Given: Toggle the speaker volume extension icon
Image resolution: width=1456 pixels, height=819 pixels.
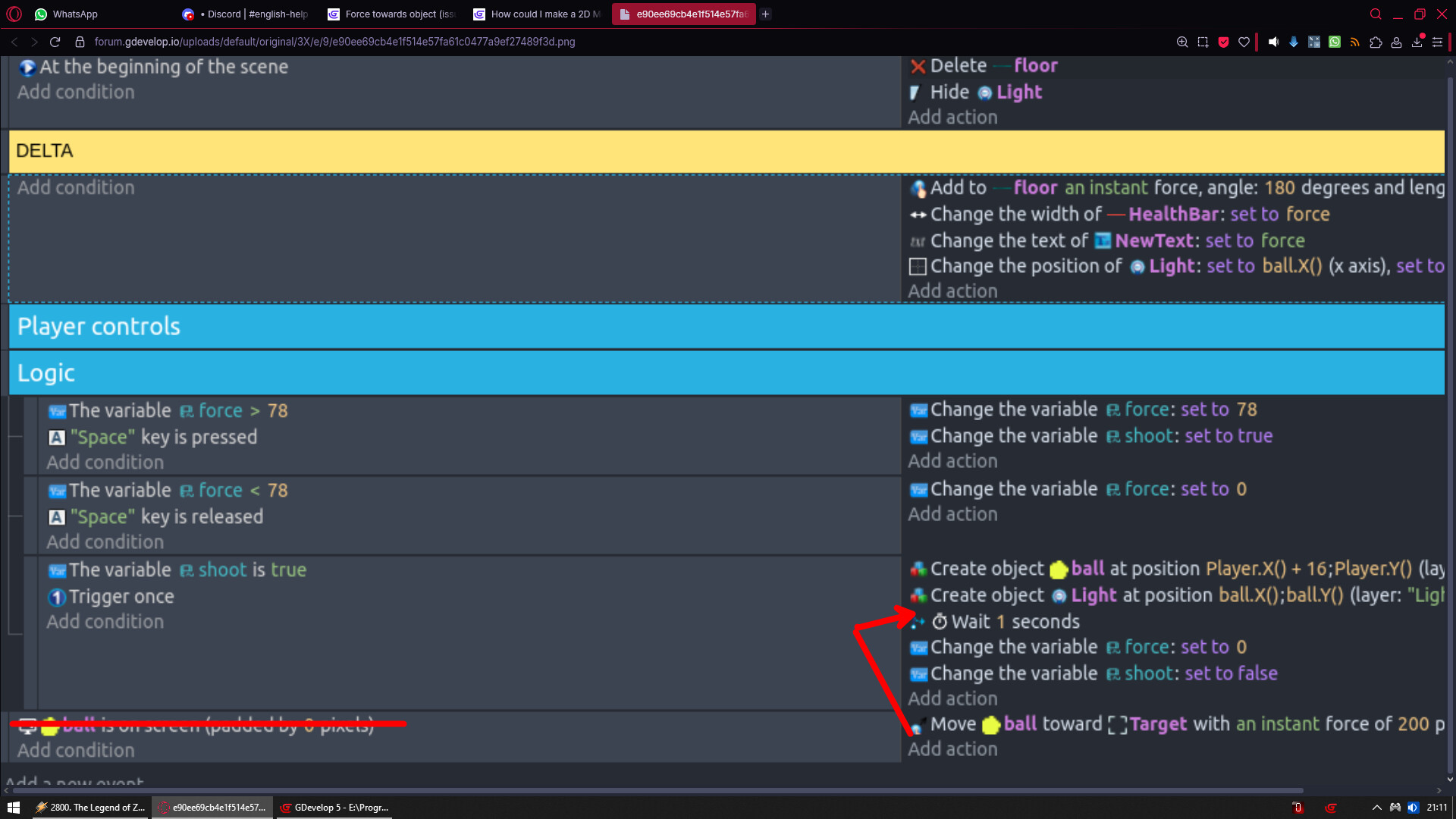Looking at the screenshot, I should pos(1273,42).
